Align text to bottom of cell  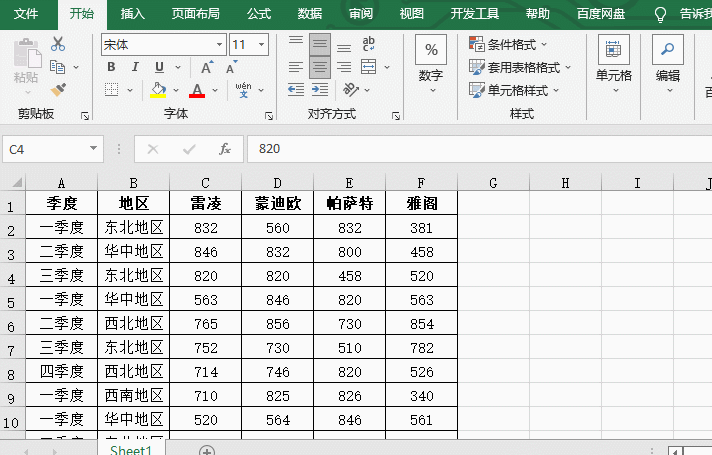344,47
